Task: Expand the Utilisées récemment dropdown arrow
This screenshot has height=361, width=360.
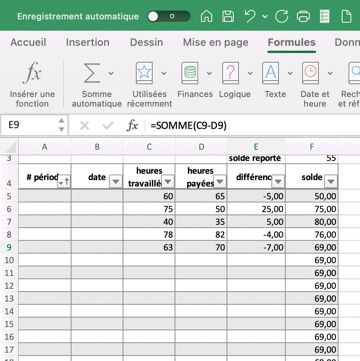Action: (164, 73)
